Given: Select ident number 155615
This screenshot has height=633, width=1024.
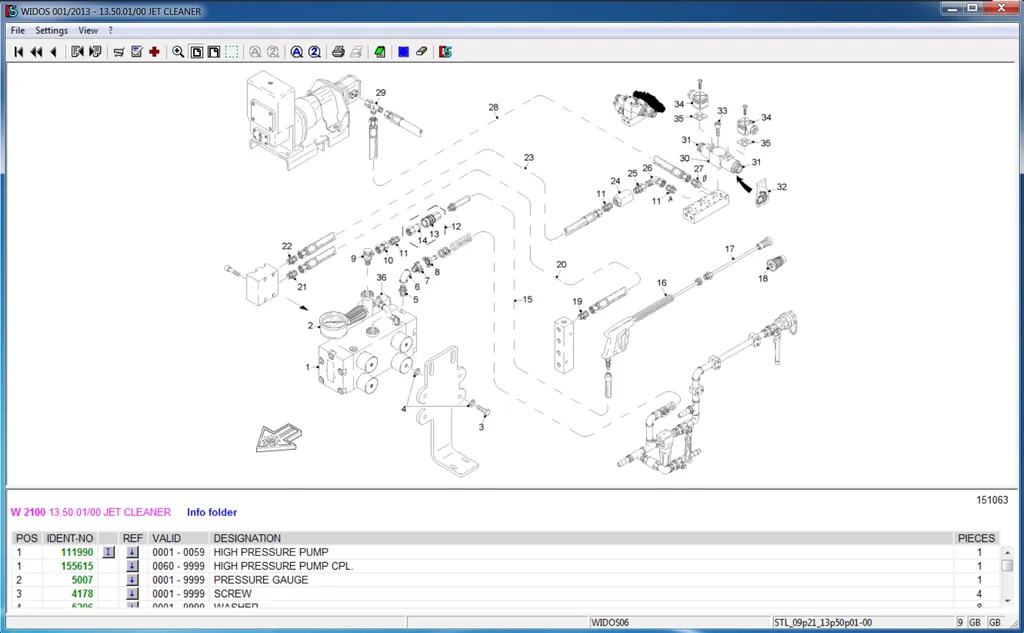Looking at the screenshot, I should [77, 566].
